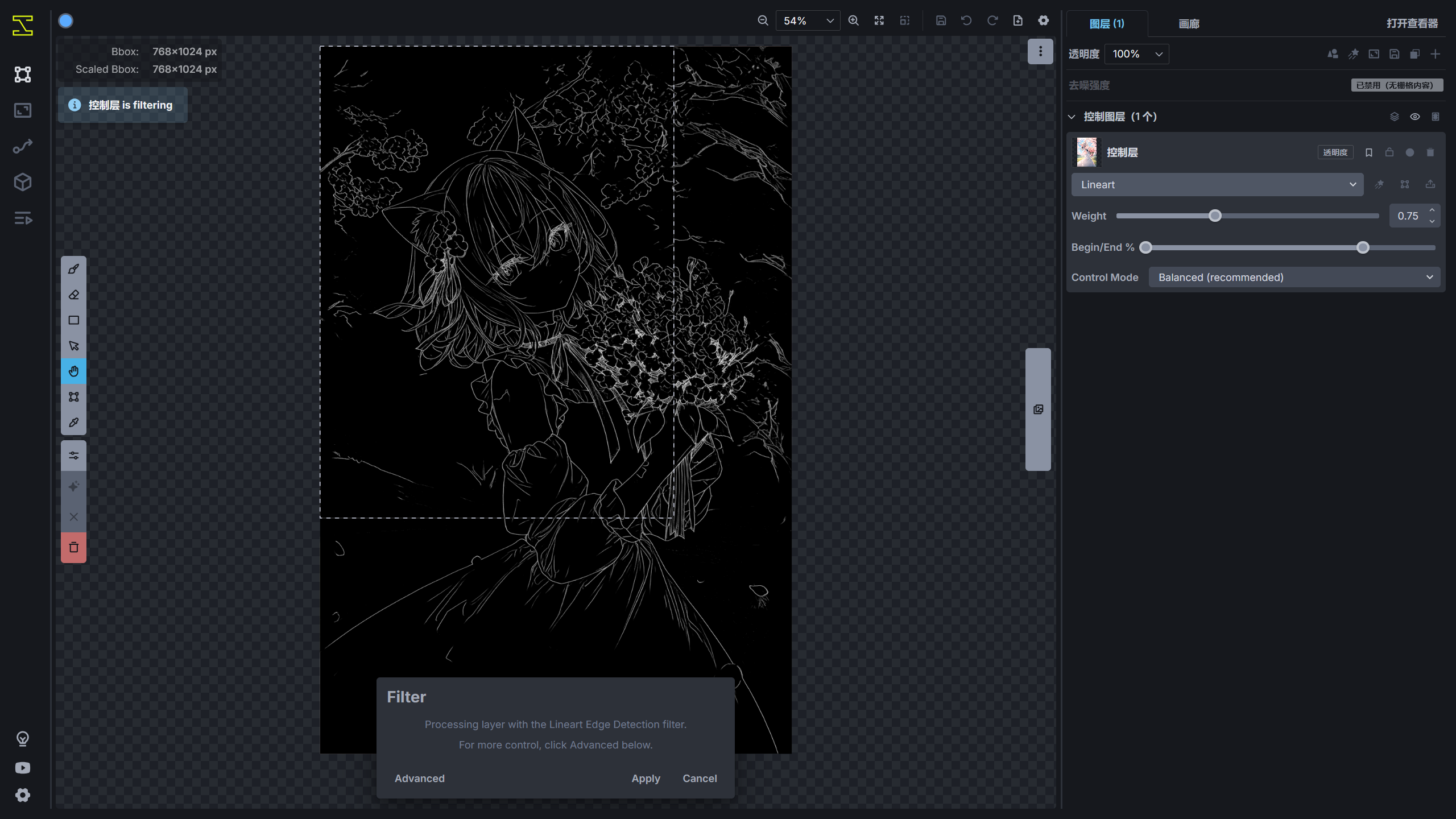Select the Brush tool in the left toolbar
Screen dimensions: 1456x819
73,268
